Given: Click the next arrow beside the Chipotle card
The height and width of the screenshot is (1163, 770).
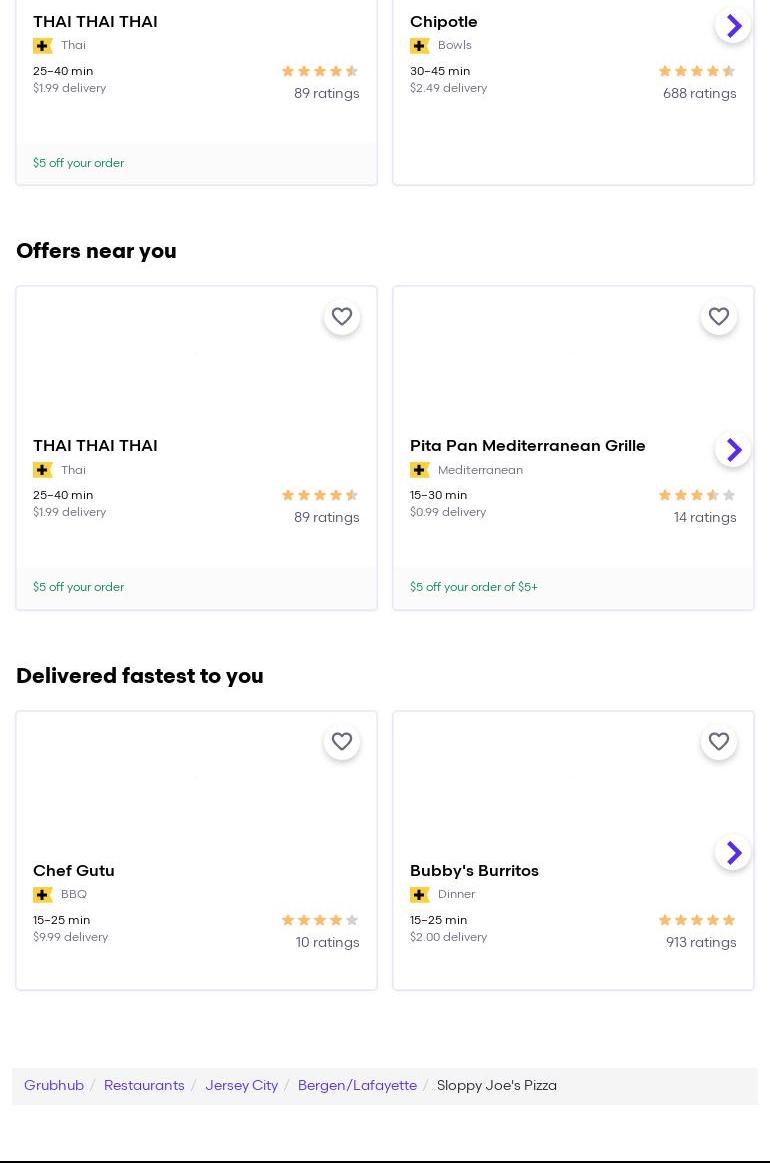Looking at the screenshot, I should (733, 25).
